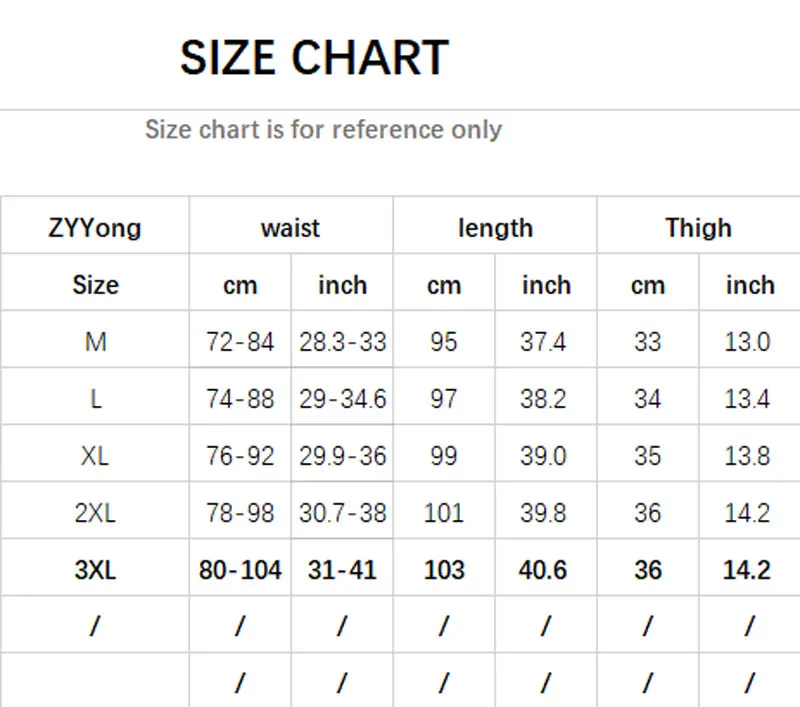Click the waist column header
The image size is (800, 707).
point(290,228)
